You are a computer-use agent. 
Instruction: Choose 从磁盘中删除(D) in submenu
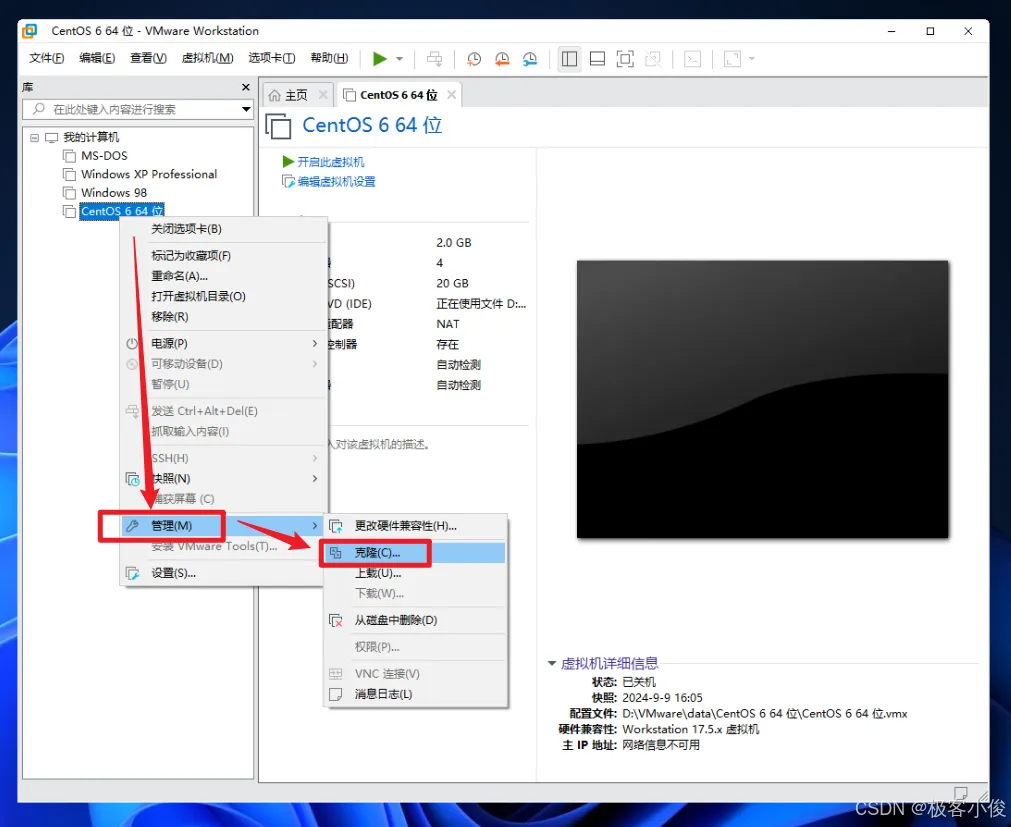[x=415, y=620]
